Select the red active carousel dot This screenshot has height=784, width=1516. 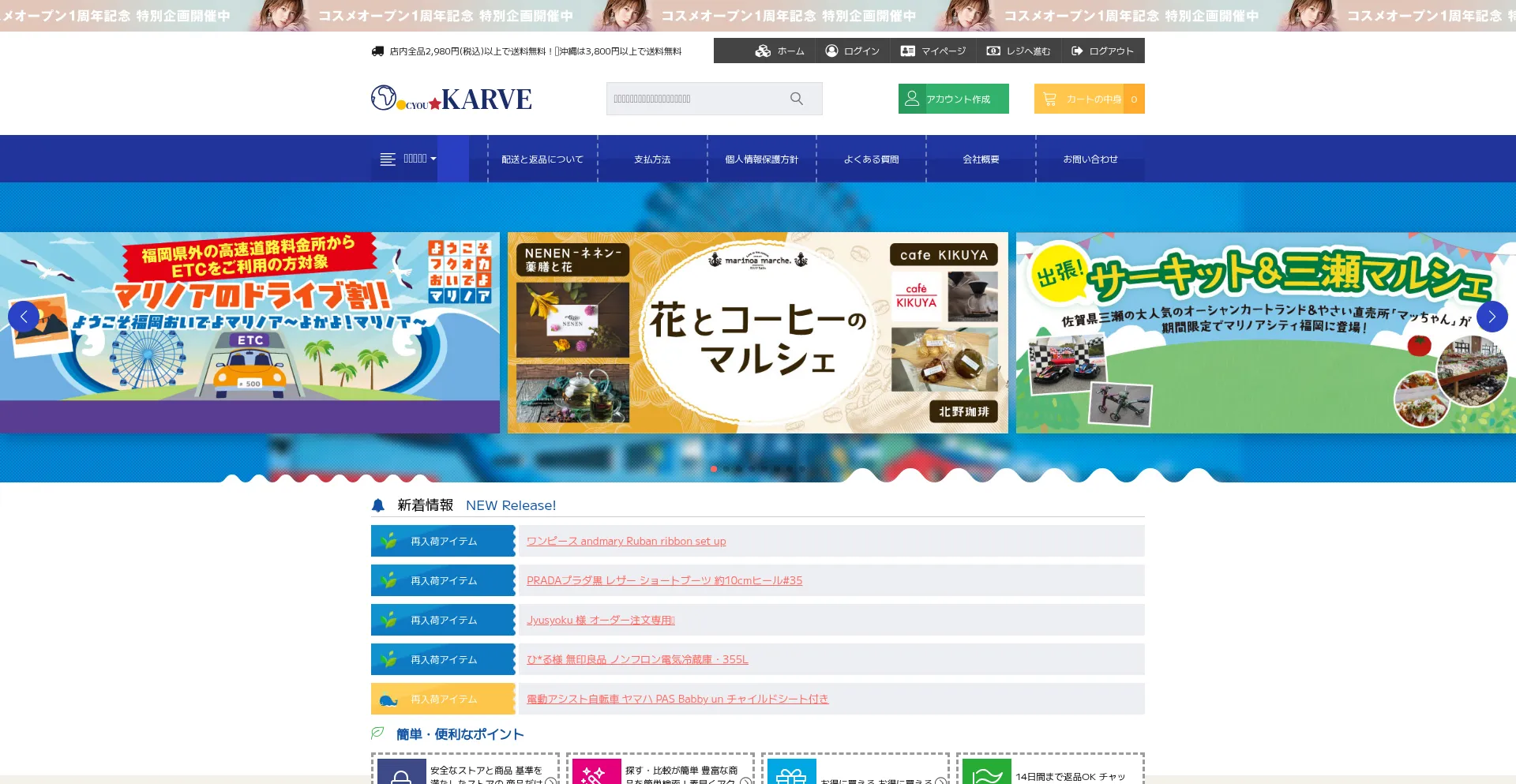tap(714, 469)
